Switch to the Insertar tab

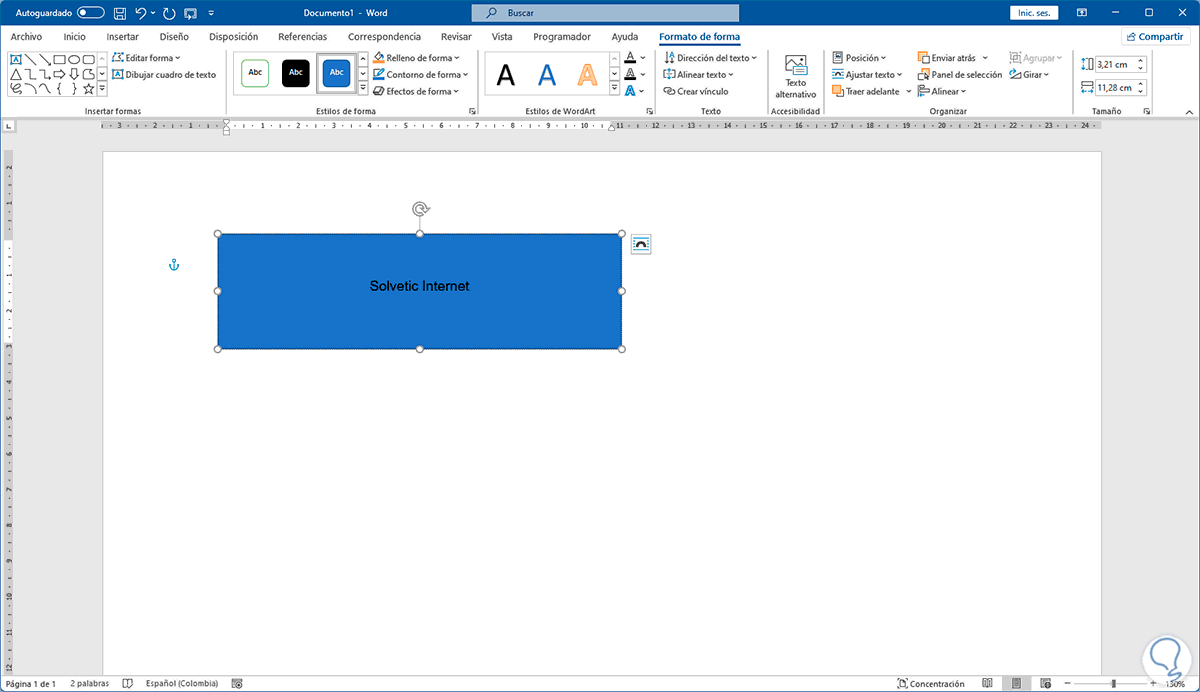pos(122,36)
